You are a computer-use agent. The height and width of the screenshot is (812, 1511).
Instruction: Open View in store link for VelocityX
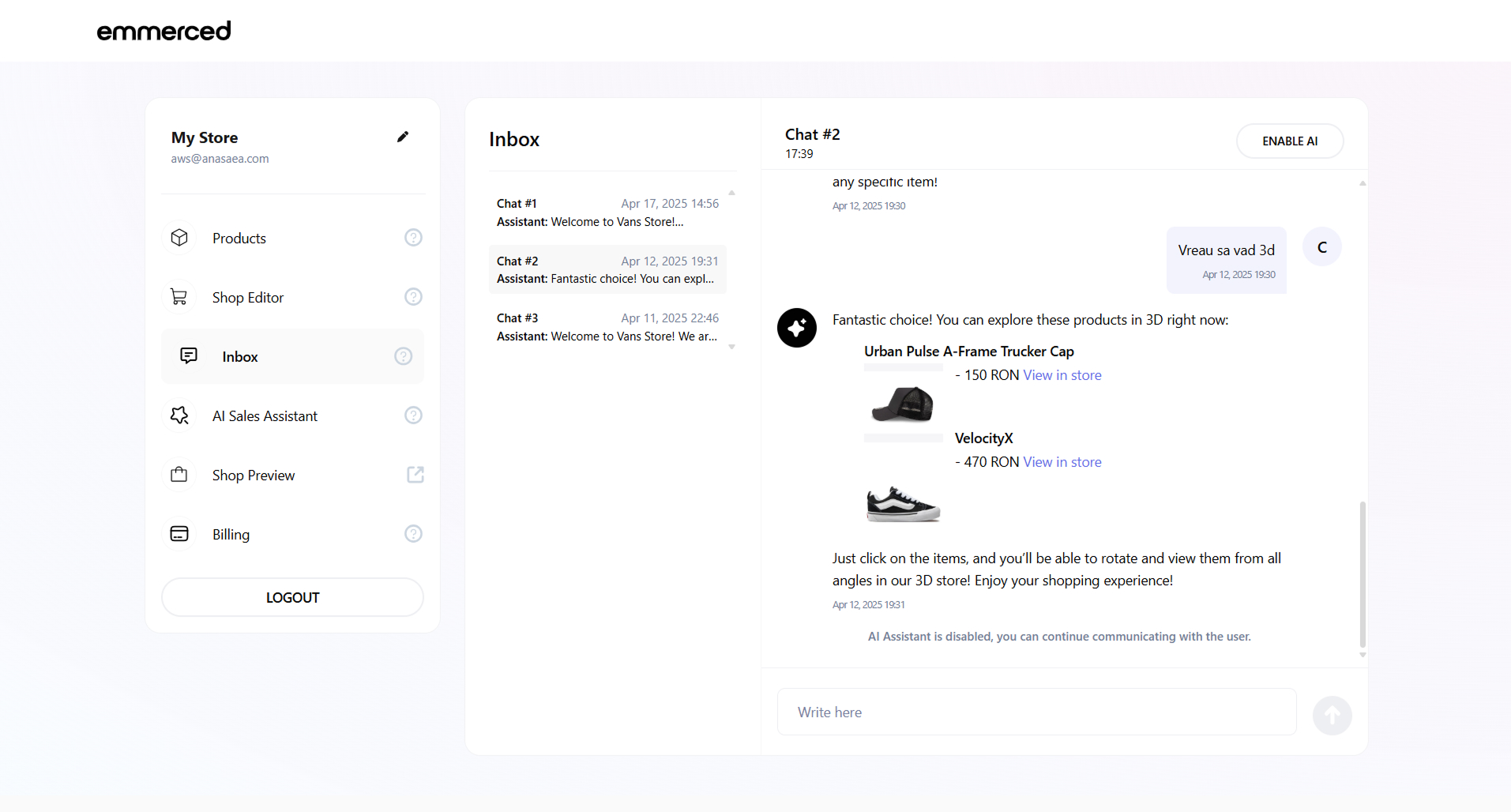click(x=1062, y=462)
